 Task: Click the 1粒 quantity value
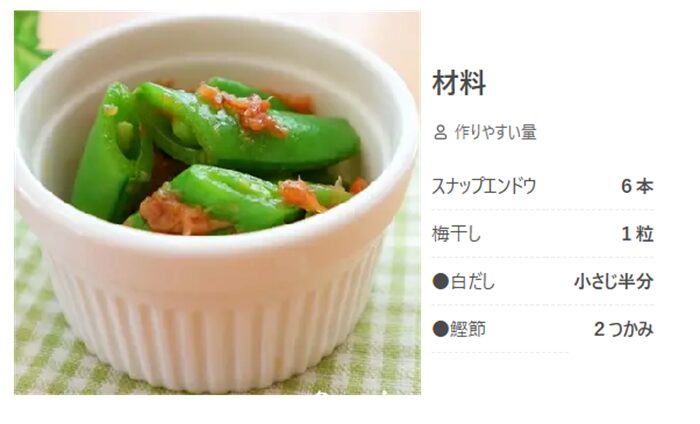[x=638, y=234]
